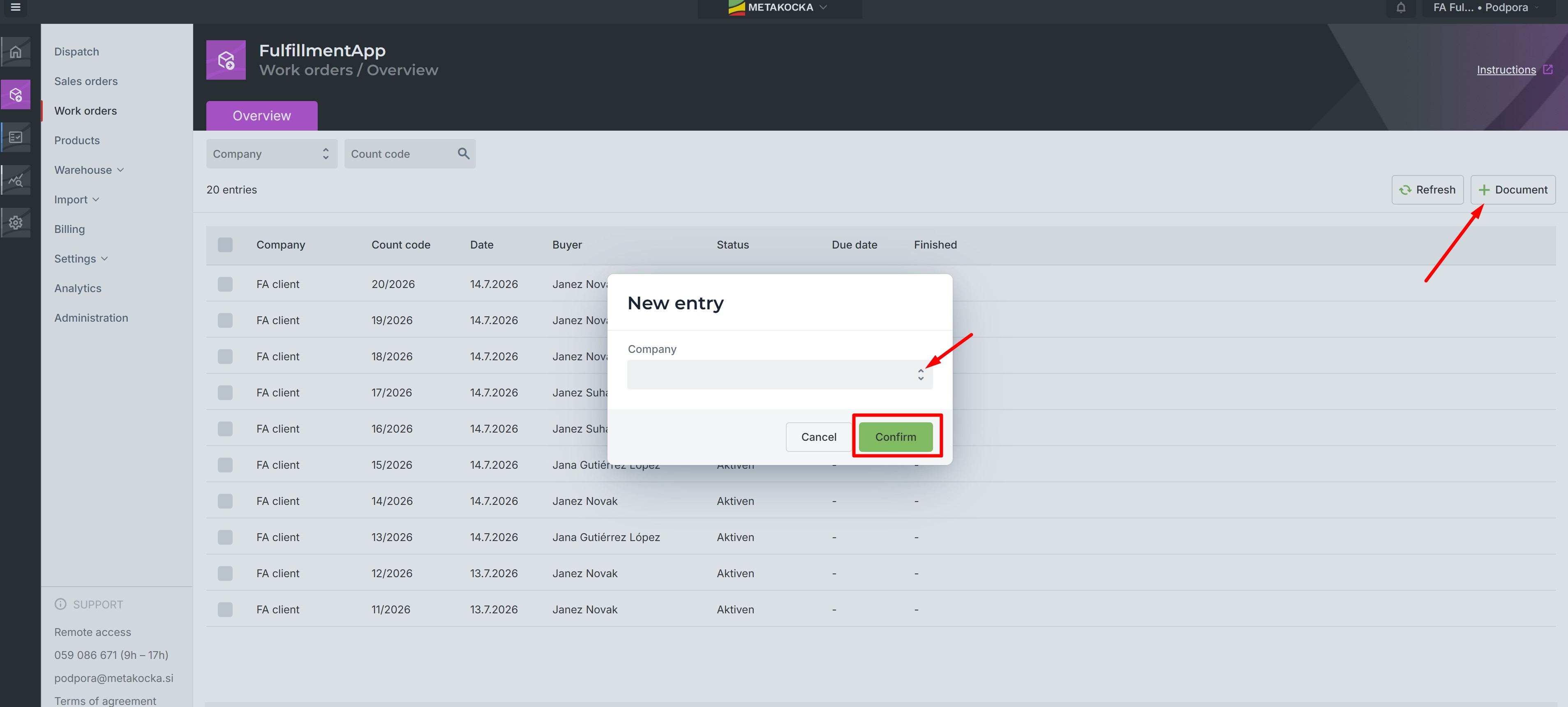Go to Administration in sidebar

91,318
